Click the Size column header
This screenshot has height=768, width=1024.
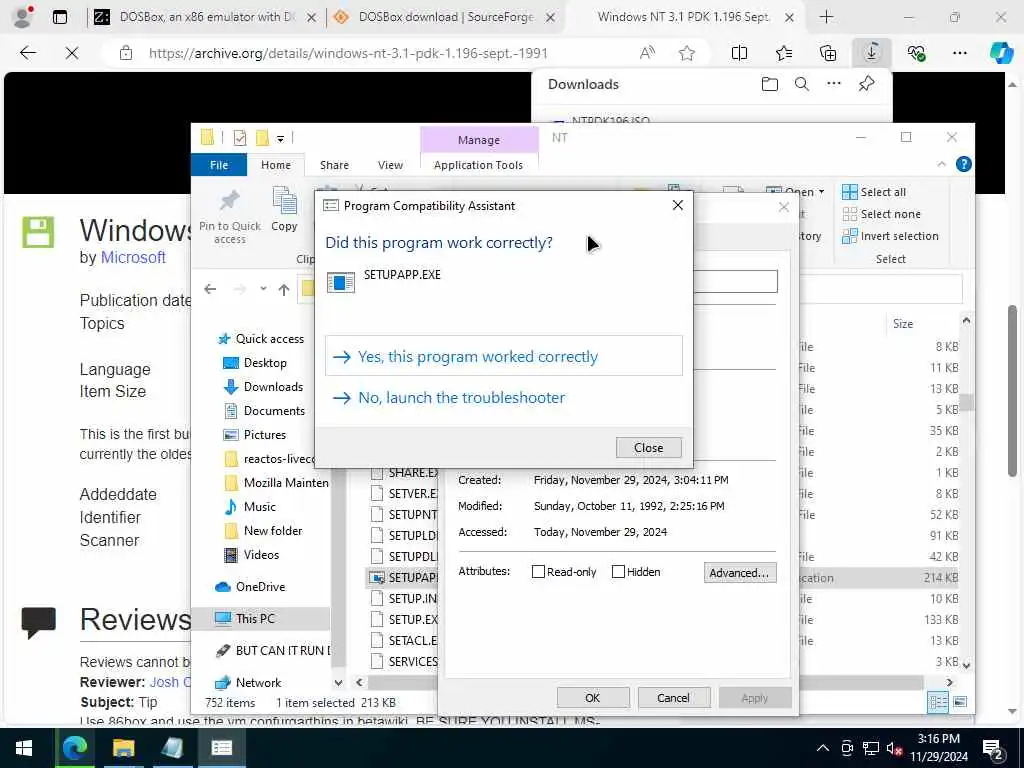click(903, 324)
